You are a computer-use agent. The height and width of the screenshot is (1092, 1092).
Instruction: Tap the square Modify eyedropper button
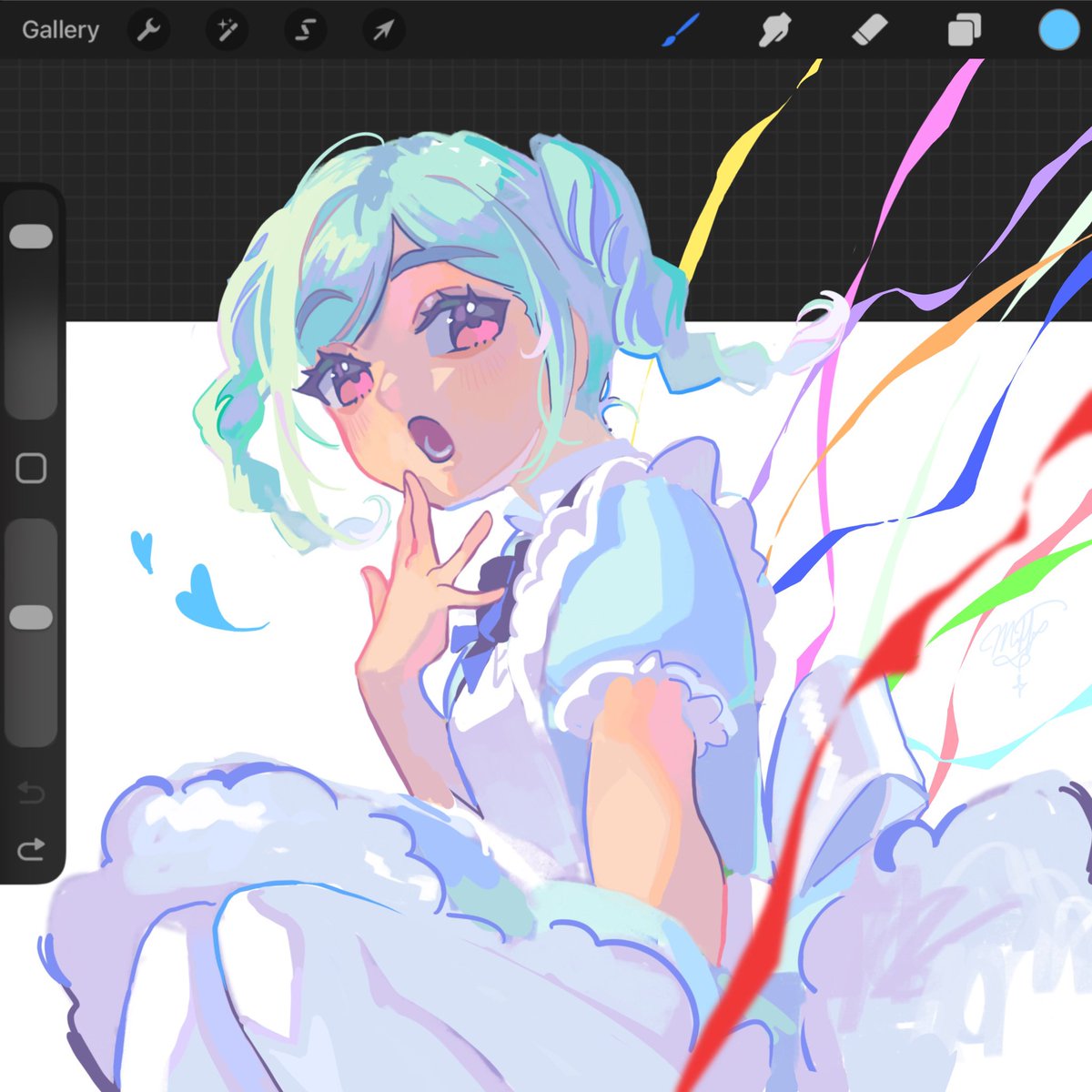click(x=31, y=469)
